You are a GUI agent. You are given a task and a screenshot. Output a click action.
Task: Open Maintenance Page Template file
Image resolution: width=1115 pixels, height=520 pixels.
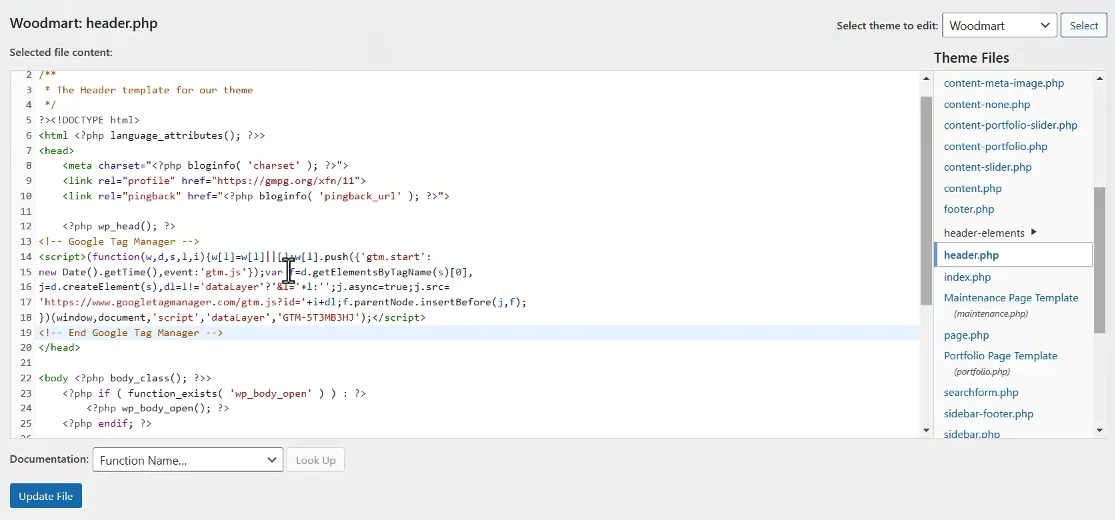1010,297
